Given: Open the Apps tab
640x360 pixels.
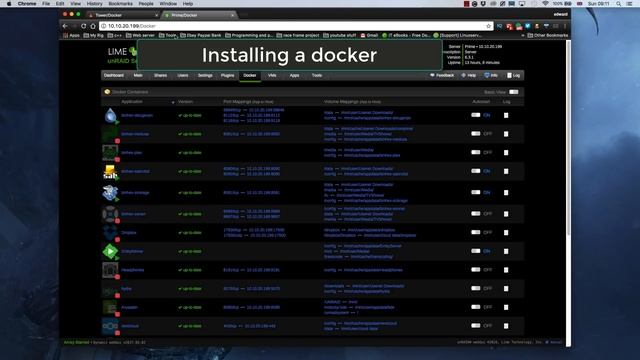Looking at the screenshot, I should click(294, 76).
